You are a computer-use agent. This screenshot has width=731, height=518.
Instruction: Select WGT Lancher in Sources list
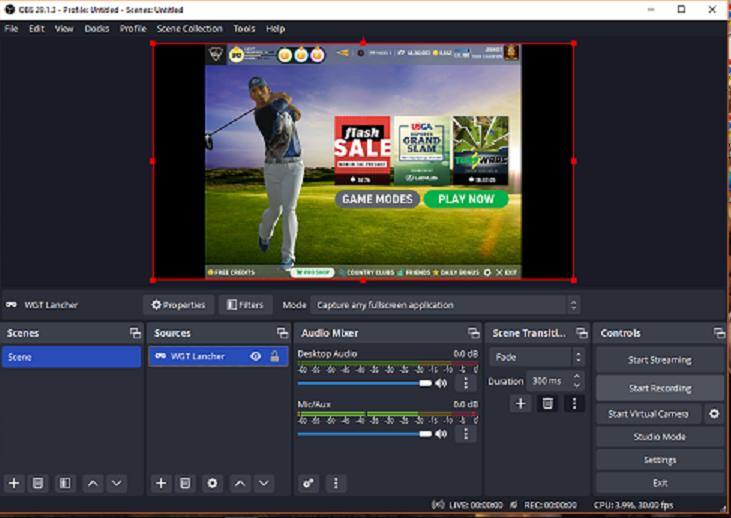pyautogui.click(x=218, y=357)
